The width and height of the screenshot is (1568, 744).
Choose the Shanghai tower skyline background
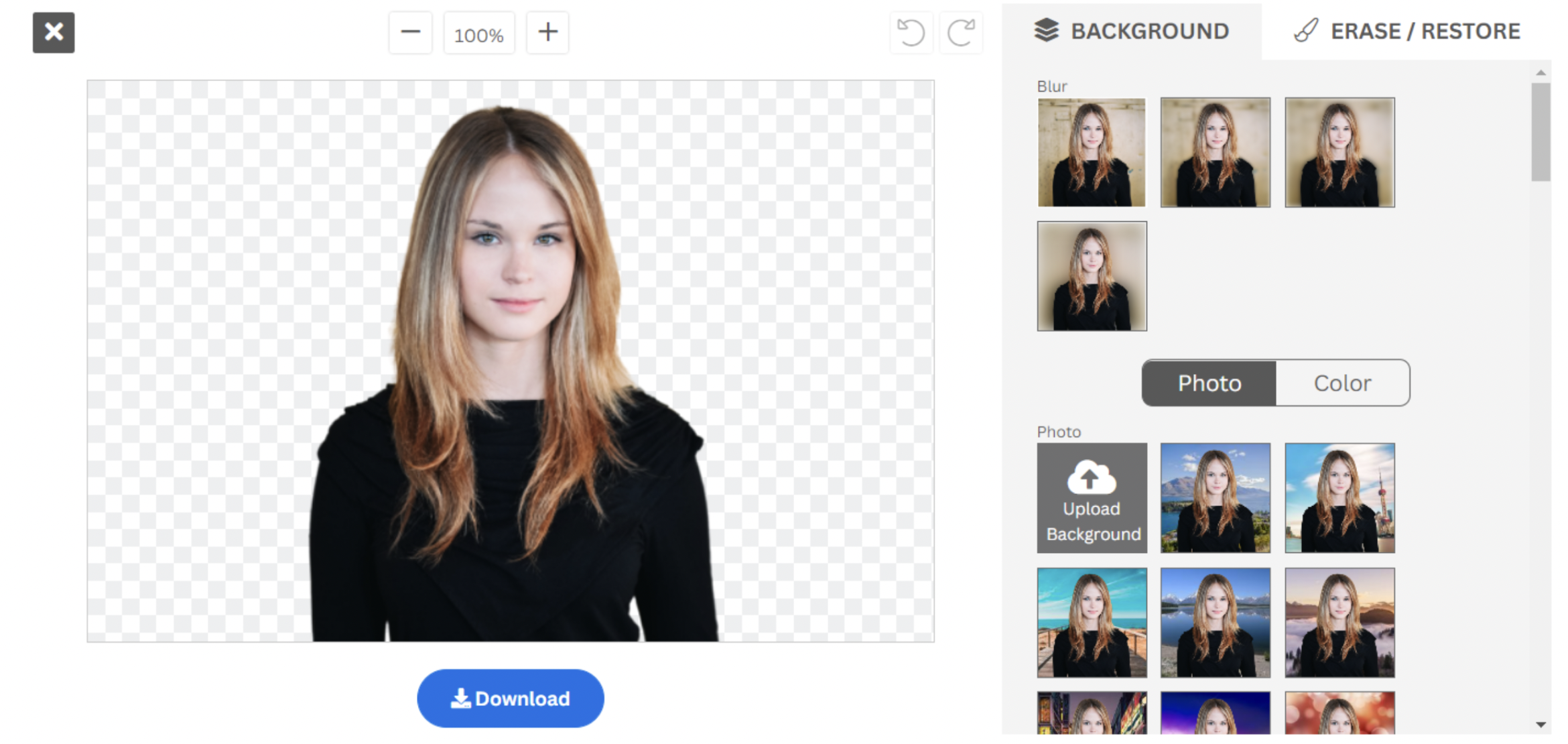(x=1340, y=498)
